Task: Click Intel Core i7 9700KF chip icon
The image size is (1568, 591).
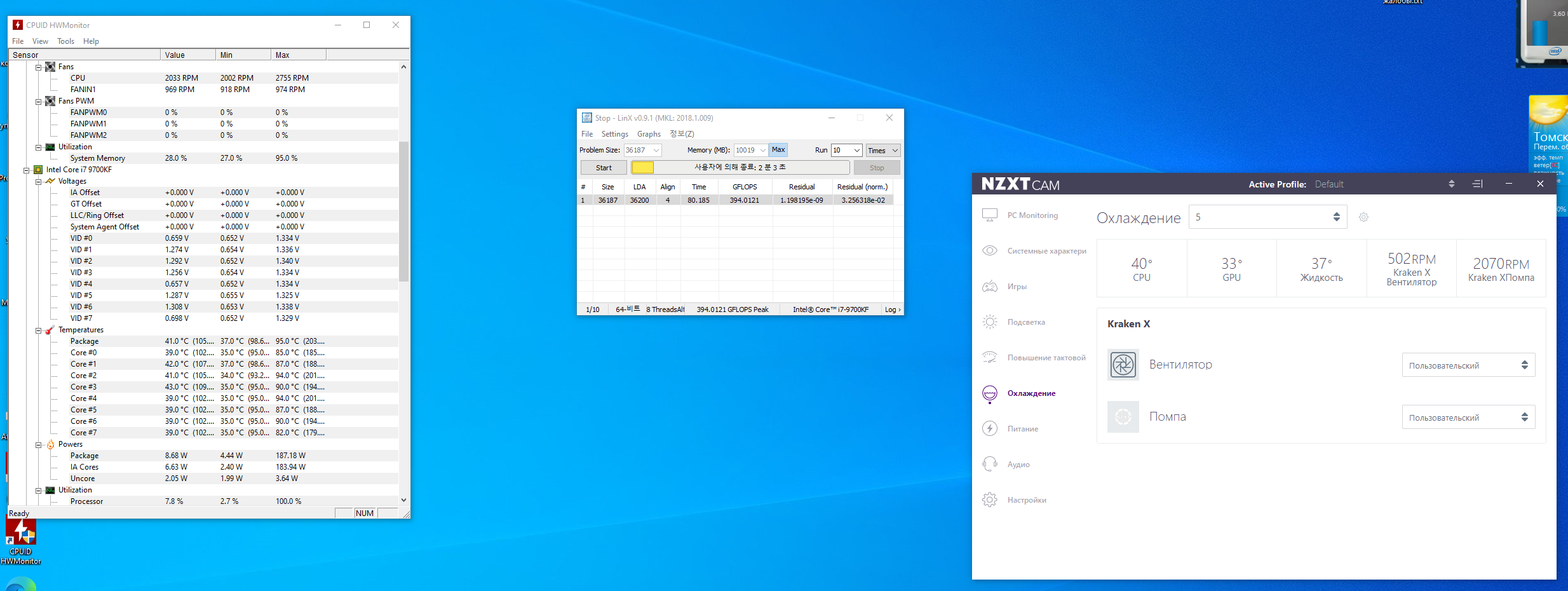Action: coord(38,170)
